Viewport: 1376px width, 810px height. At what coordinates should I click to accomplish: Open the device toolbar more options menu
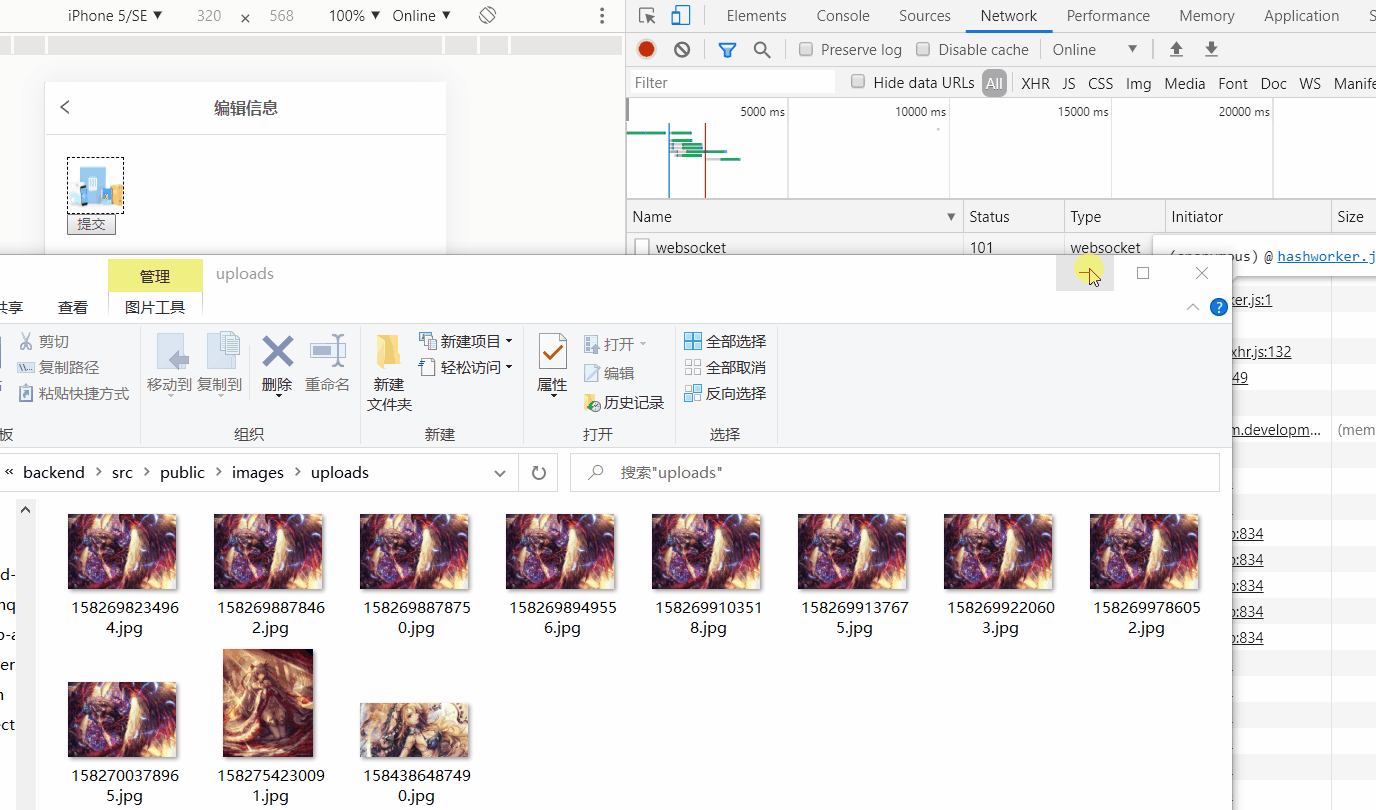click(x=602, y=16)
